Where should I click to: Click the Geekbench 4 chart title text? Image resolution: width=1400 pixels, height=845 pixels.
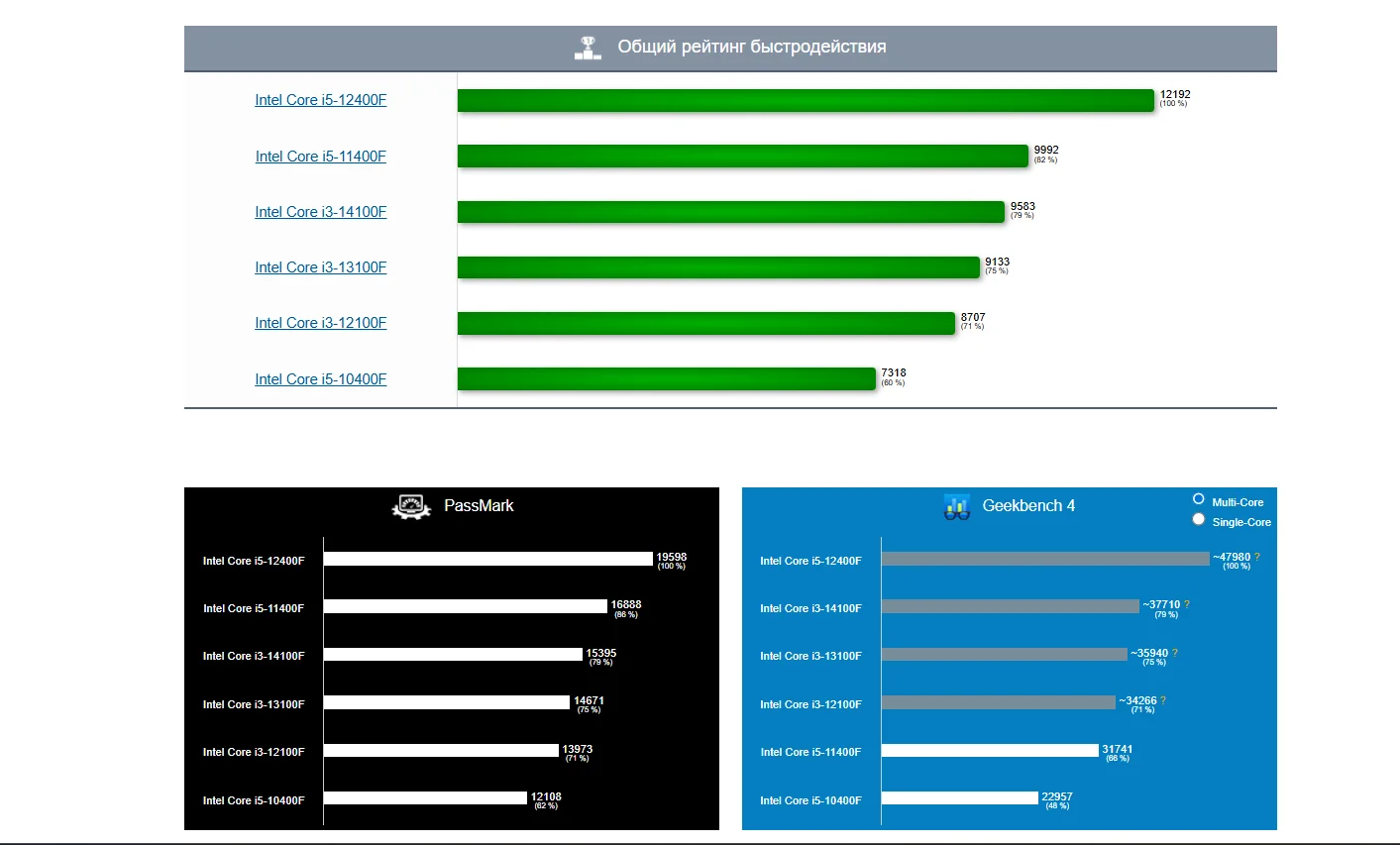(1028, 506)
